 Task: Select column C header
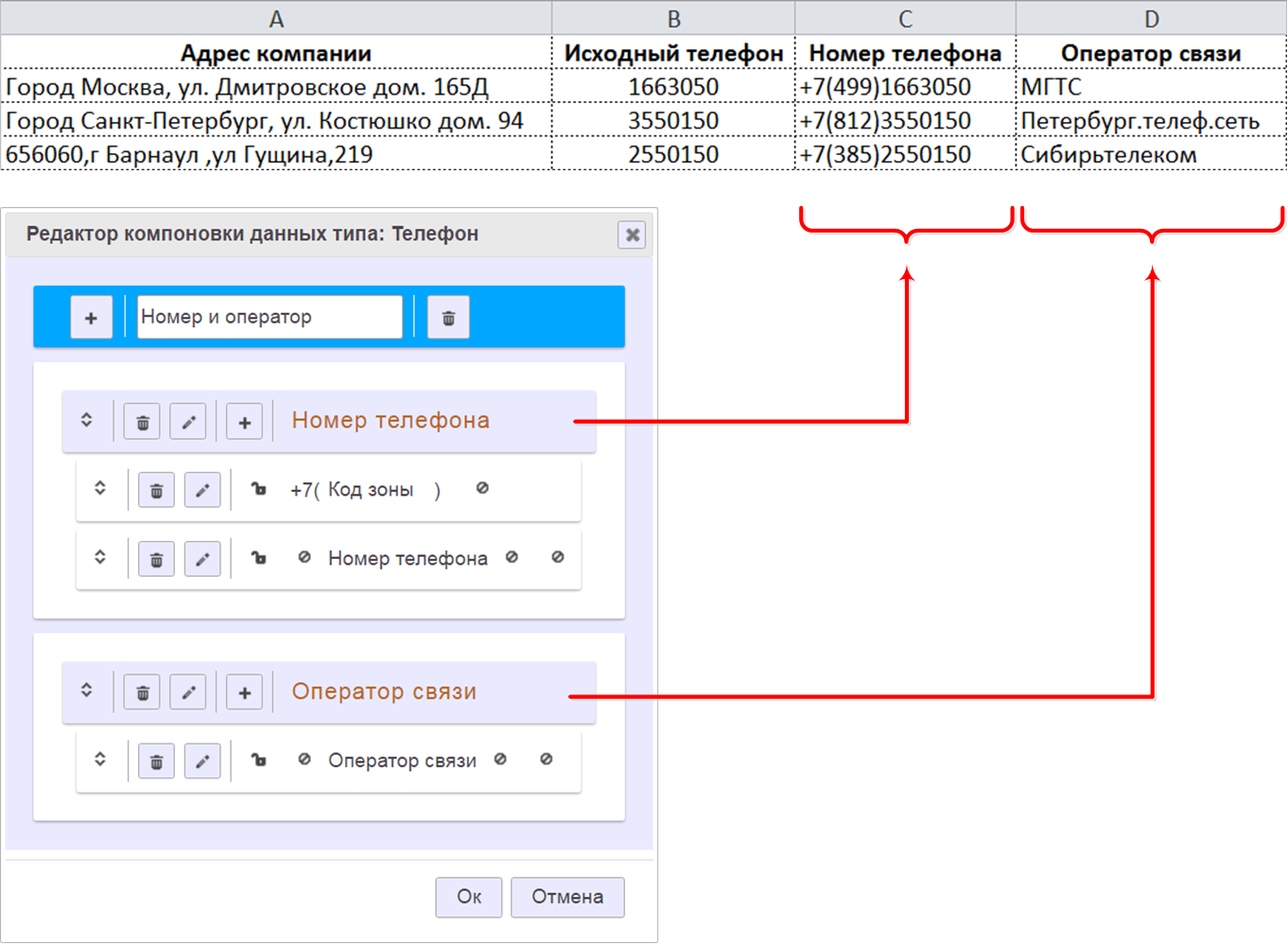(905, 19)
